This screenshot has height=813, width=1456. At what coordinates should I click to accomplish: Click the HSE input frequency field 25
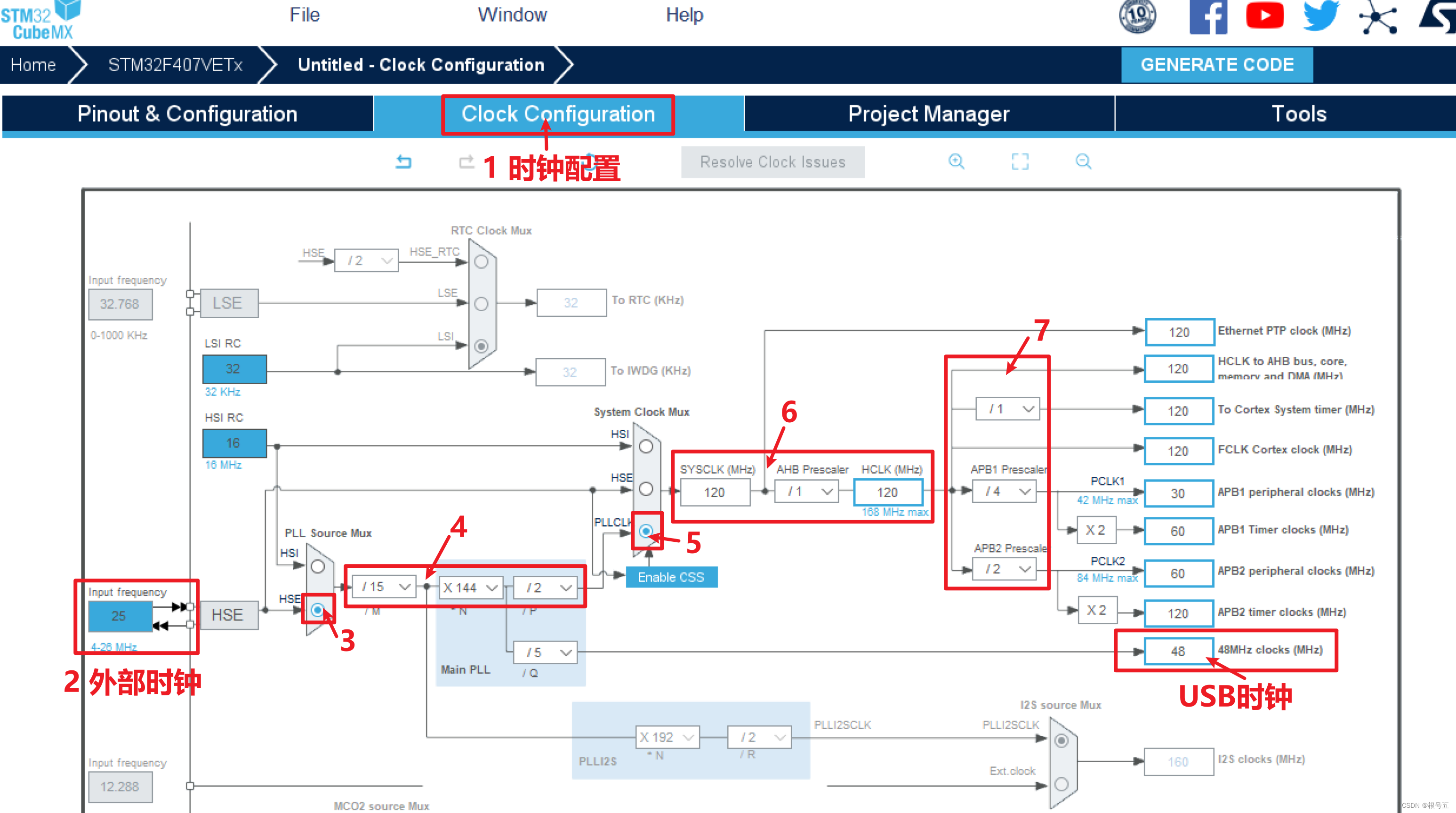[119, 616]
